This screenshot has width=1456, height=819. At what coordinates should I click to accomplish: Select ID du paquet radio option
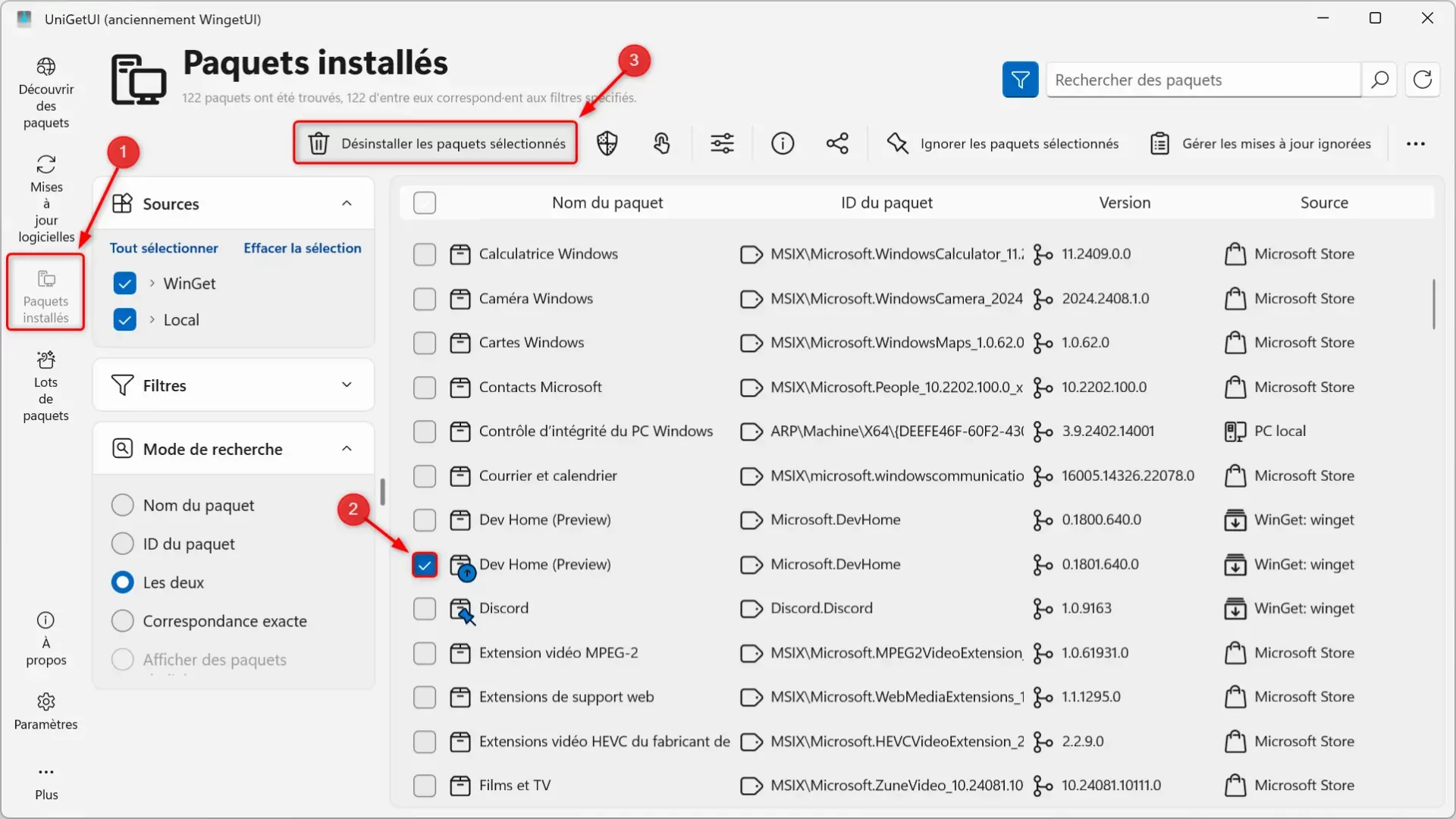122,544
